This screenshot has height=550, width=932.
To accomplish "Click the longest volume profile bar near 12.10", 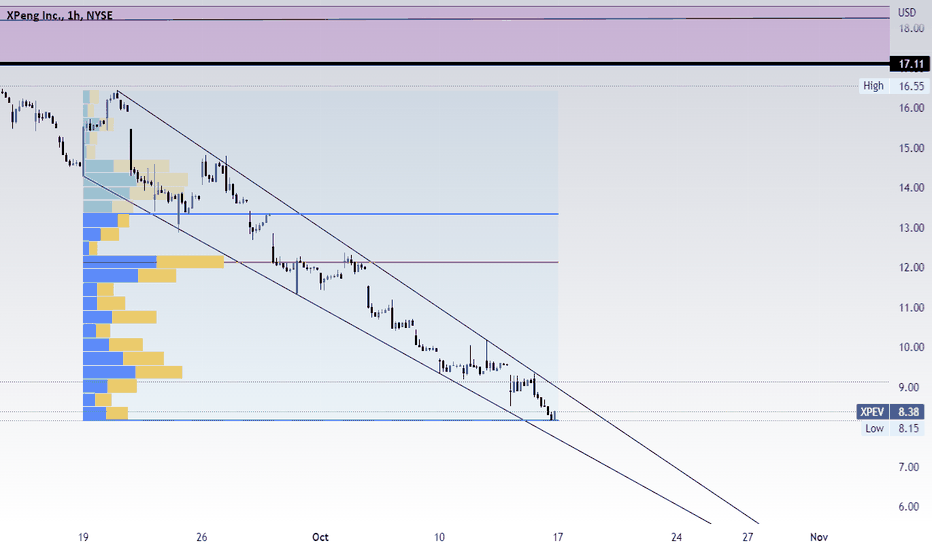I will tap(153, 262).
